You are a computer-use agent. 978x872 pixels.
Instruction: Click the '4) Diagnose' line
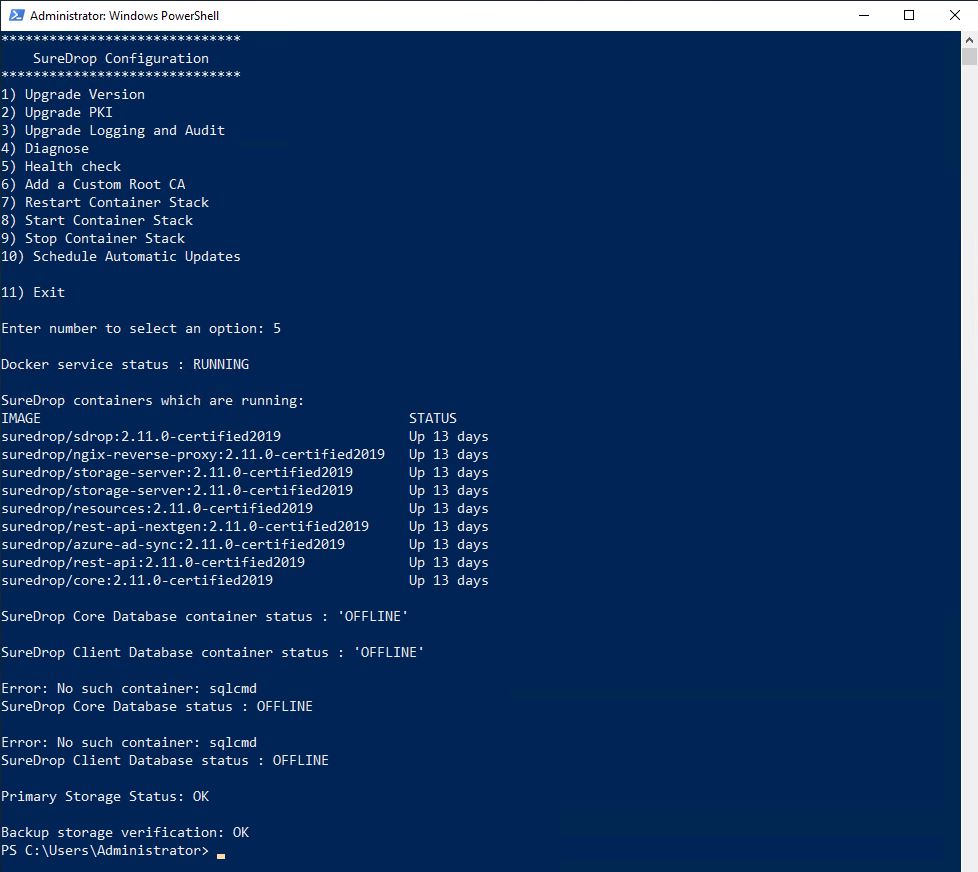(x=45, y=148)
